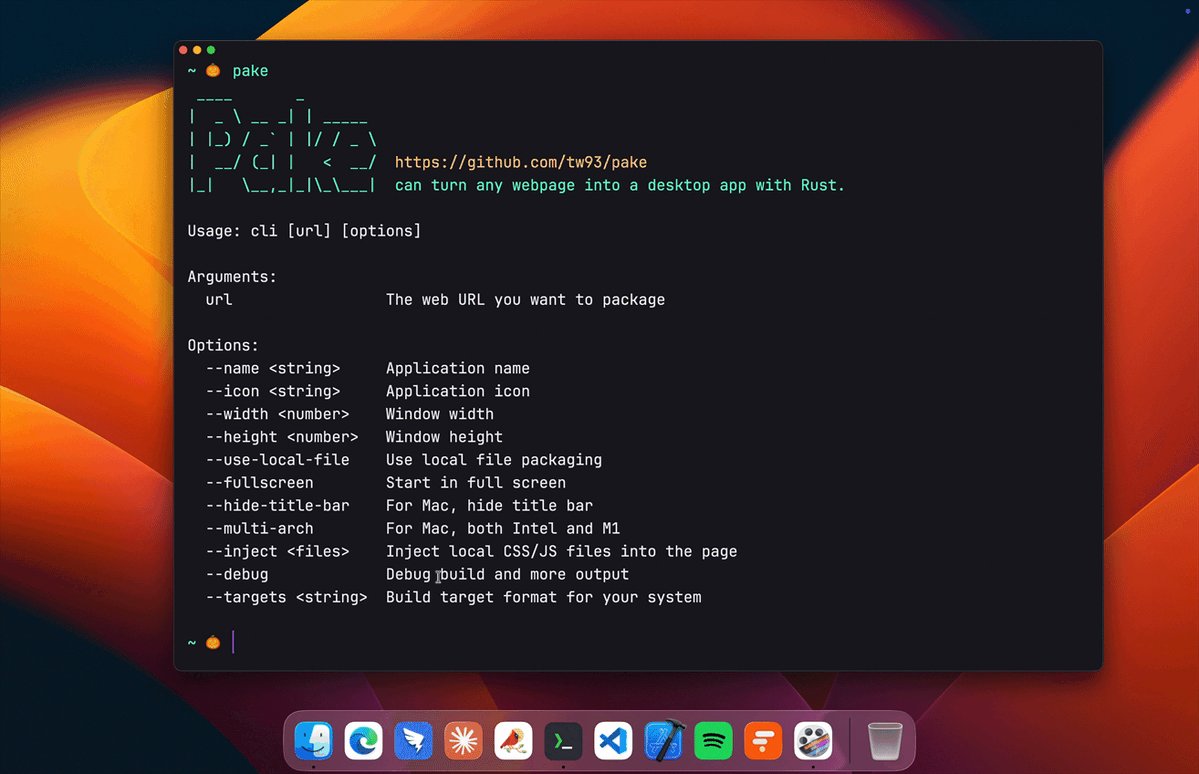Close the terminal window with red button
1199x774 pixels.
(x=183, y=50)
